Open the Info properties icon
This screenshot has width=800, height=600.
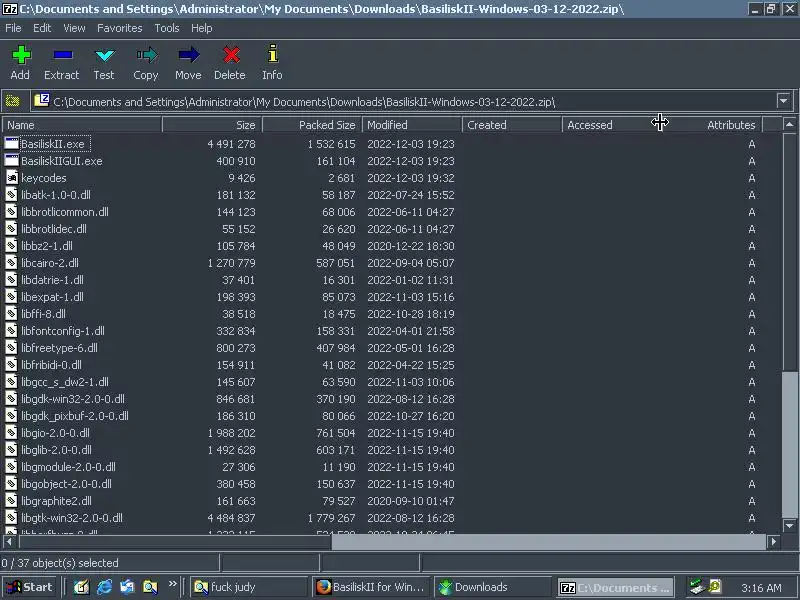click(273, 54)
